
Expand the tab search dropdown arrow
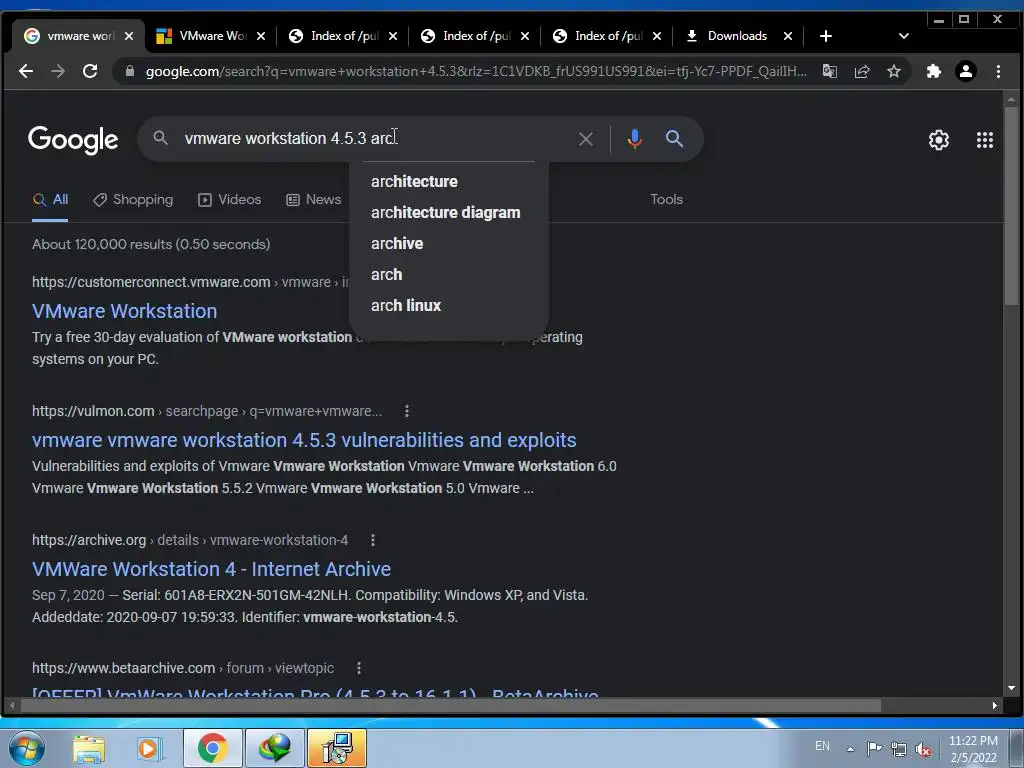(904, 36)
